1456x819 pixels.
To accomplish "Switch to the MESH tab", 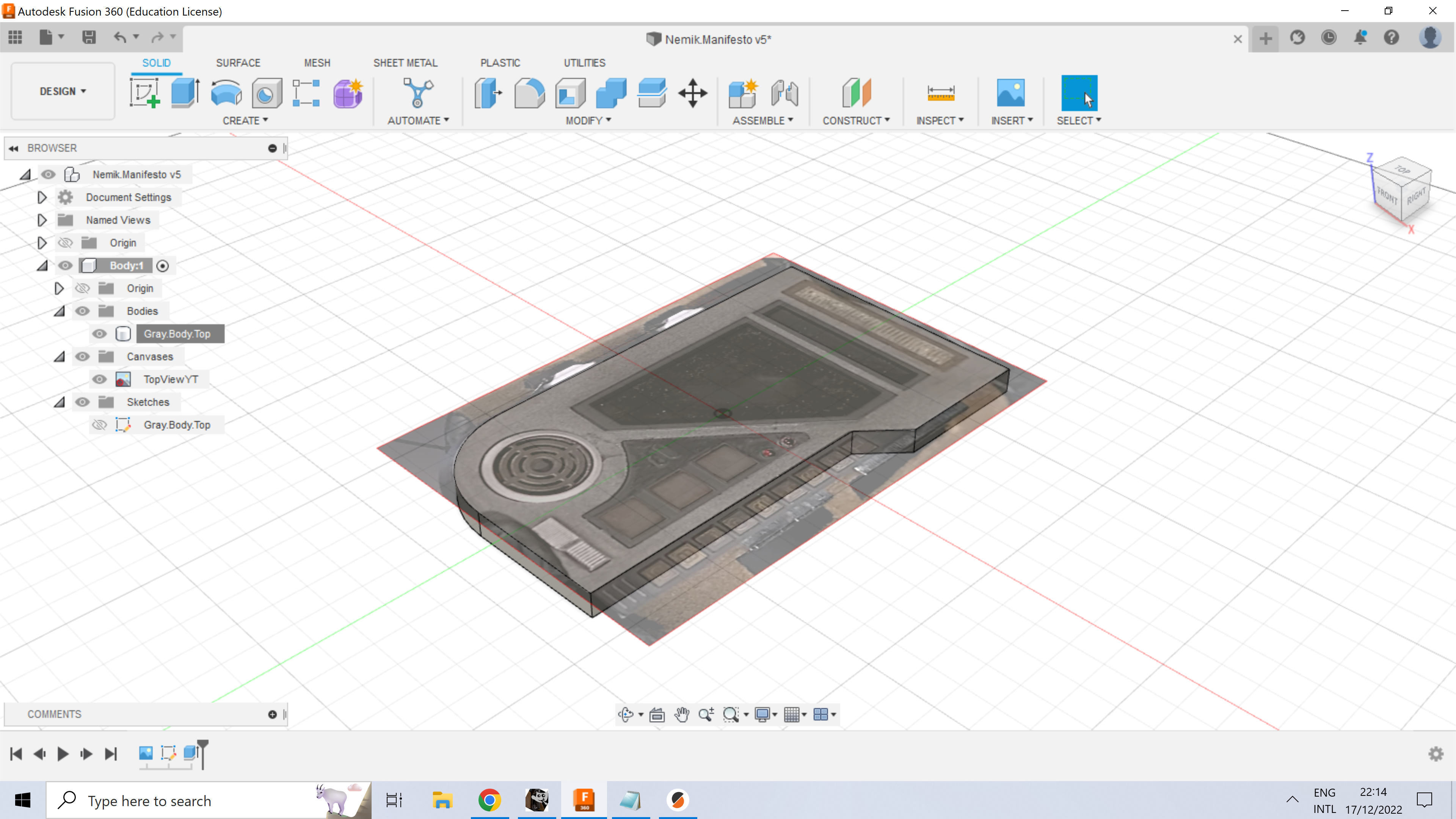I will click(317, 63).
